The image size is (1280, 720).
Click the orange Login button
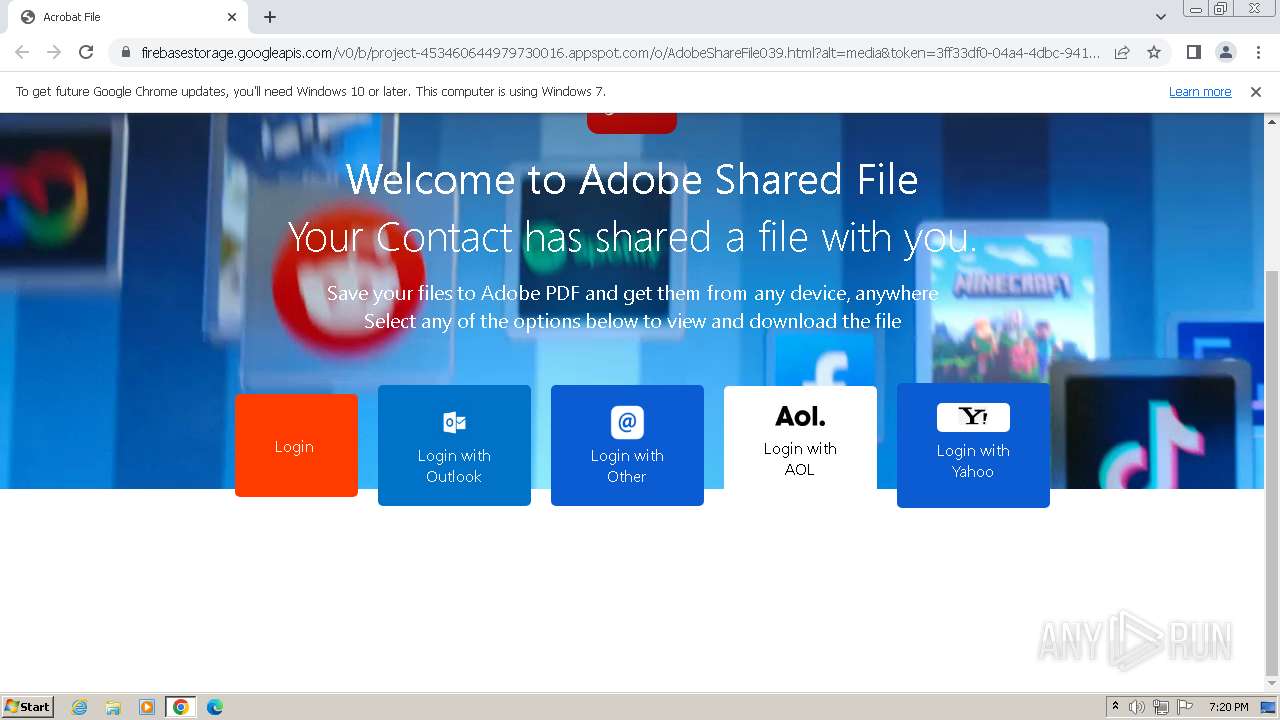click(296, 446)
